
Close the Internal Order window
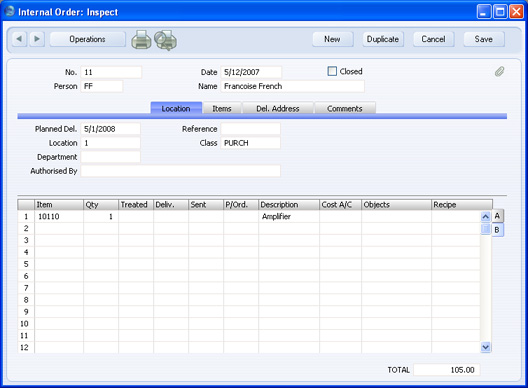coord(516,12)
